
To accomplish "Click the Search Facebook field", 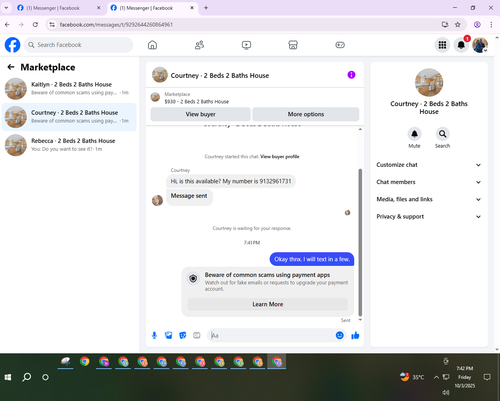I will [78, 45].
